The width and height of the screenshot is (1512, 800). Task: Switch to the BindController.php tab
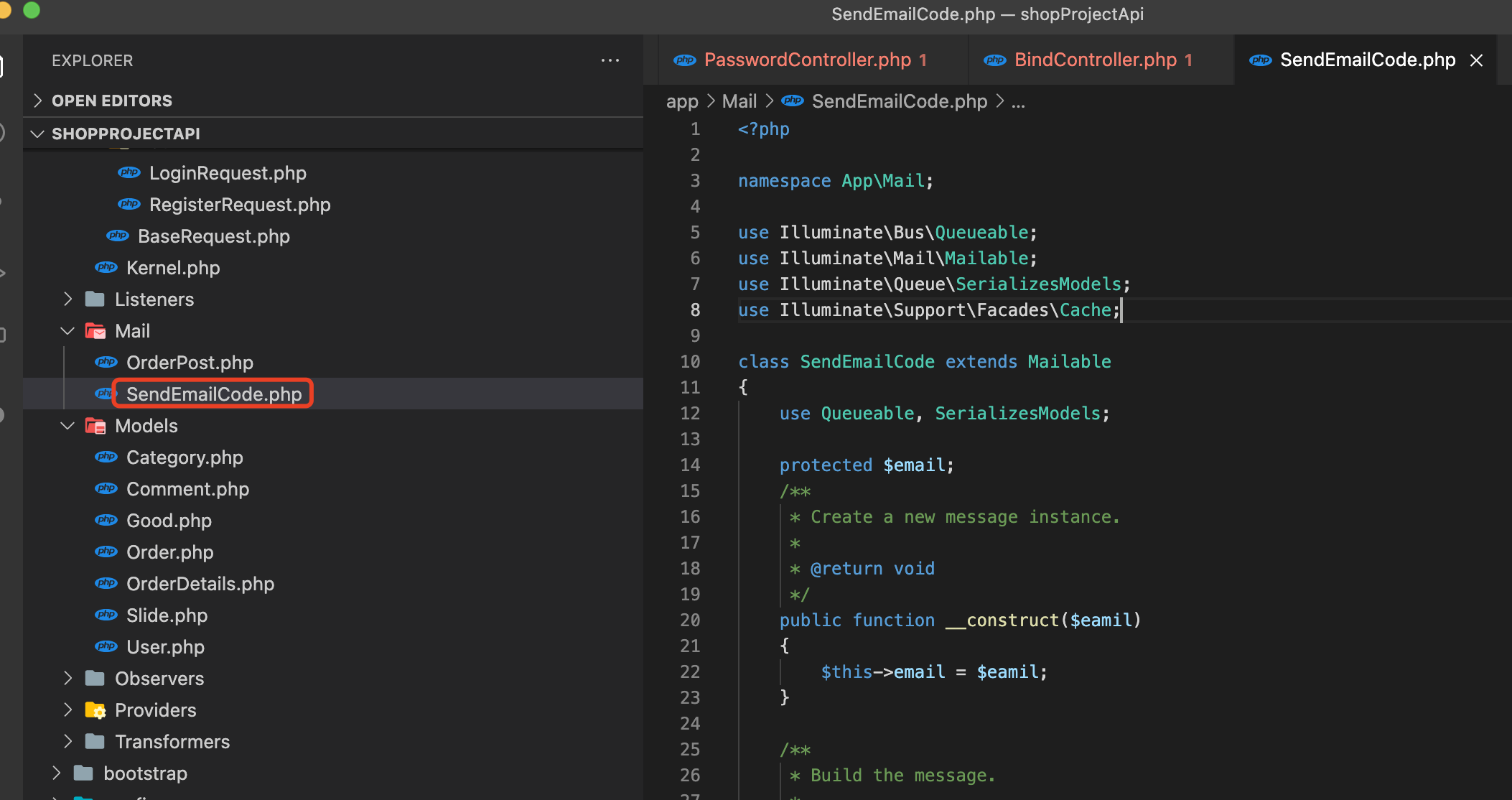(x=1095, y=60)
